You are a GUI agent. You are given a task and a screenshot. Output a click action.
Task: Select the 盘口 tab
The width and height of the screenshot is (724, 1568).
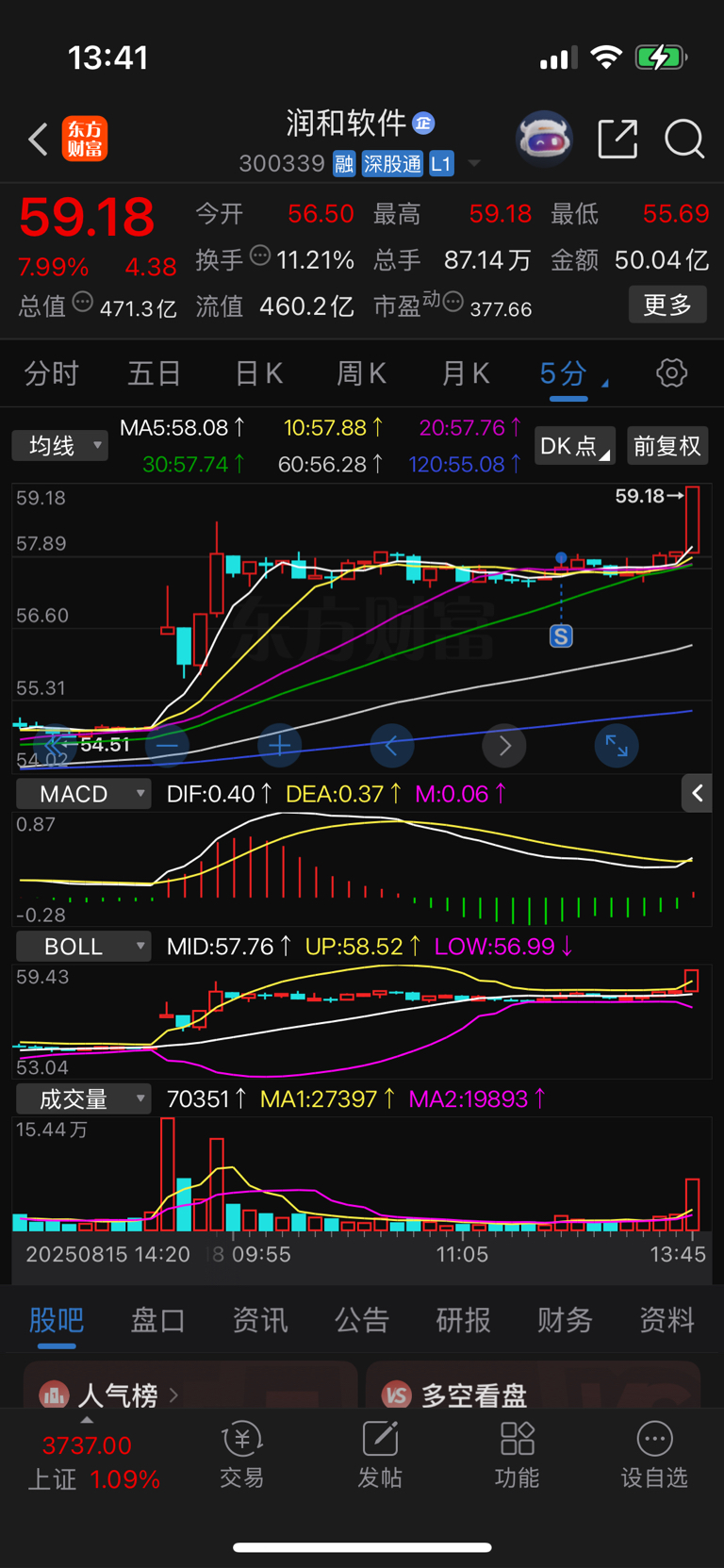[158, 1320]
